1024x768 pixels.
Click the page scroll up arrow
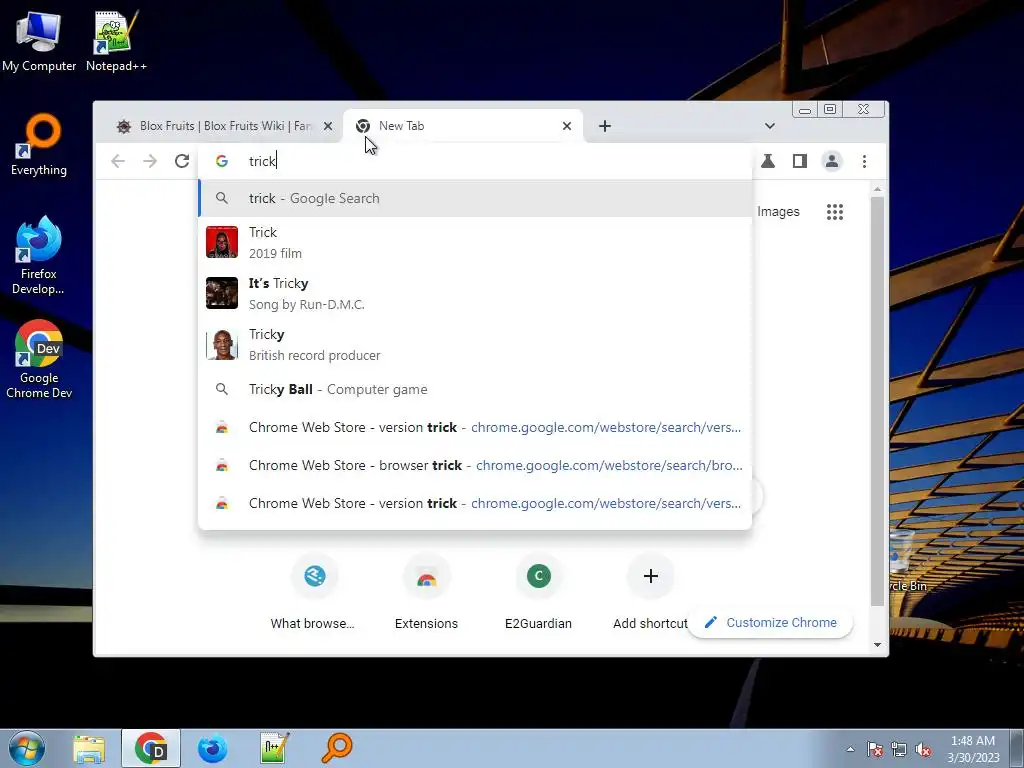pyautogui.click(x=877, y=189)
